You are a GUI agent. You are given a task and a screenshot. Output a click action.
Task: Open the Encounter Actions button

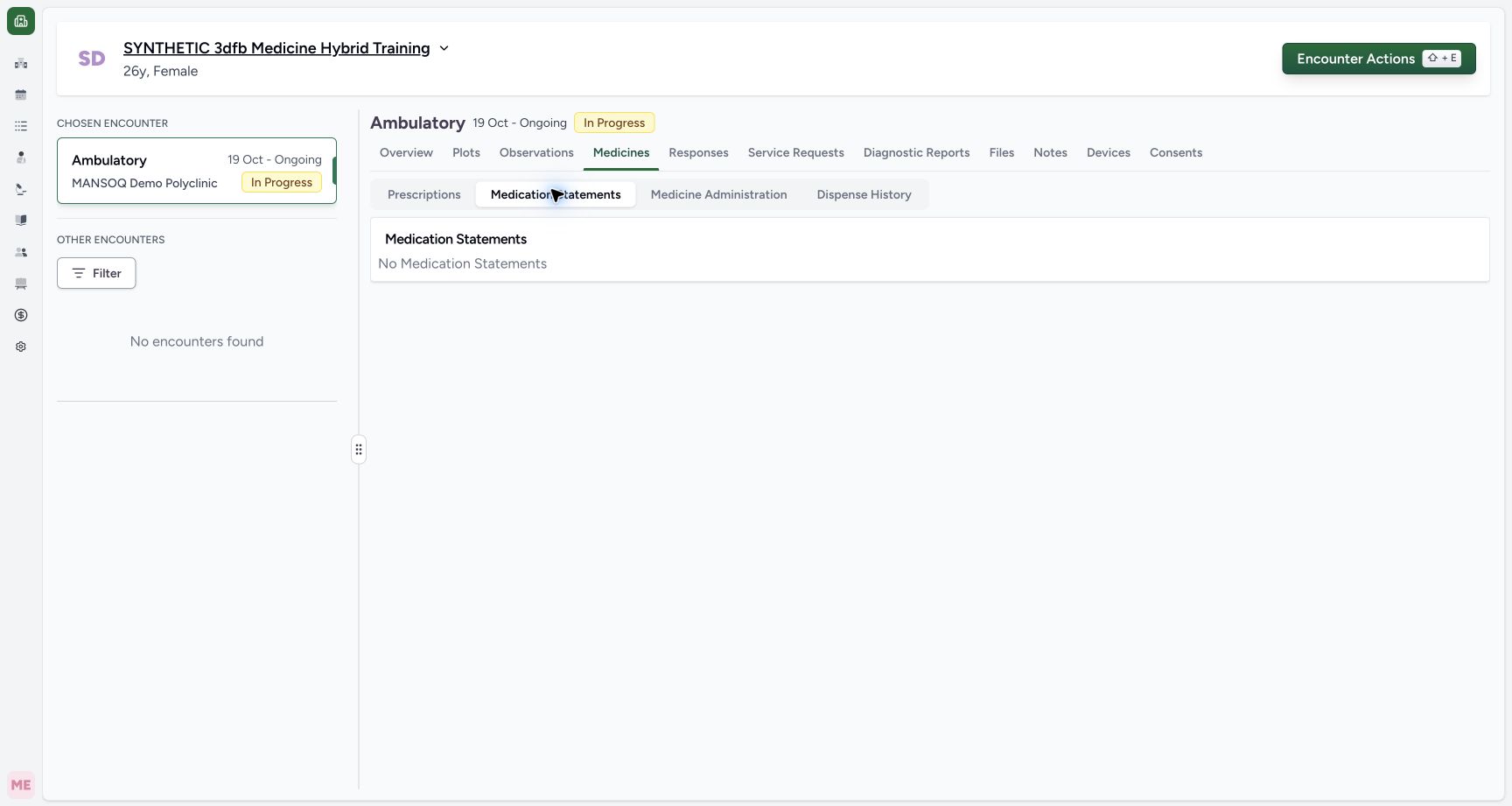pos(1379,59)
